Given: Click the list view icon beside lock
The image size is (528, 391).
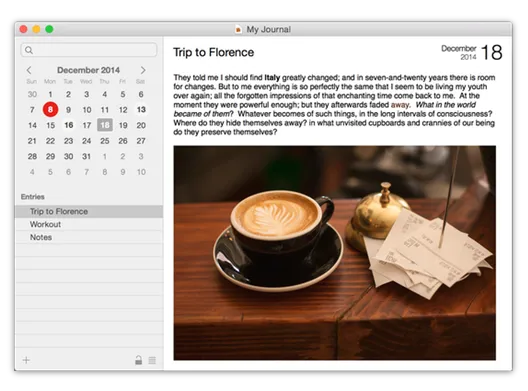Looking at the screenshot, I should coord(152,360).
